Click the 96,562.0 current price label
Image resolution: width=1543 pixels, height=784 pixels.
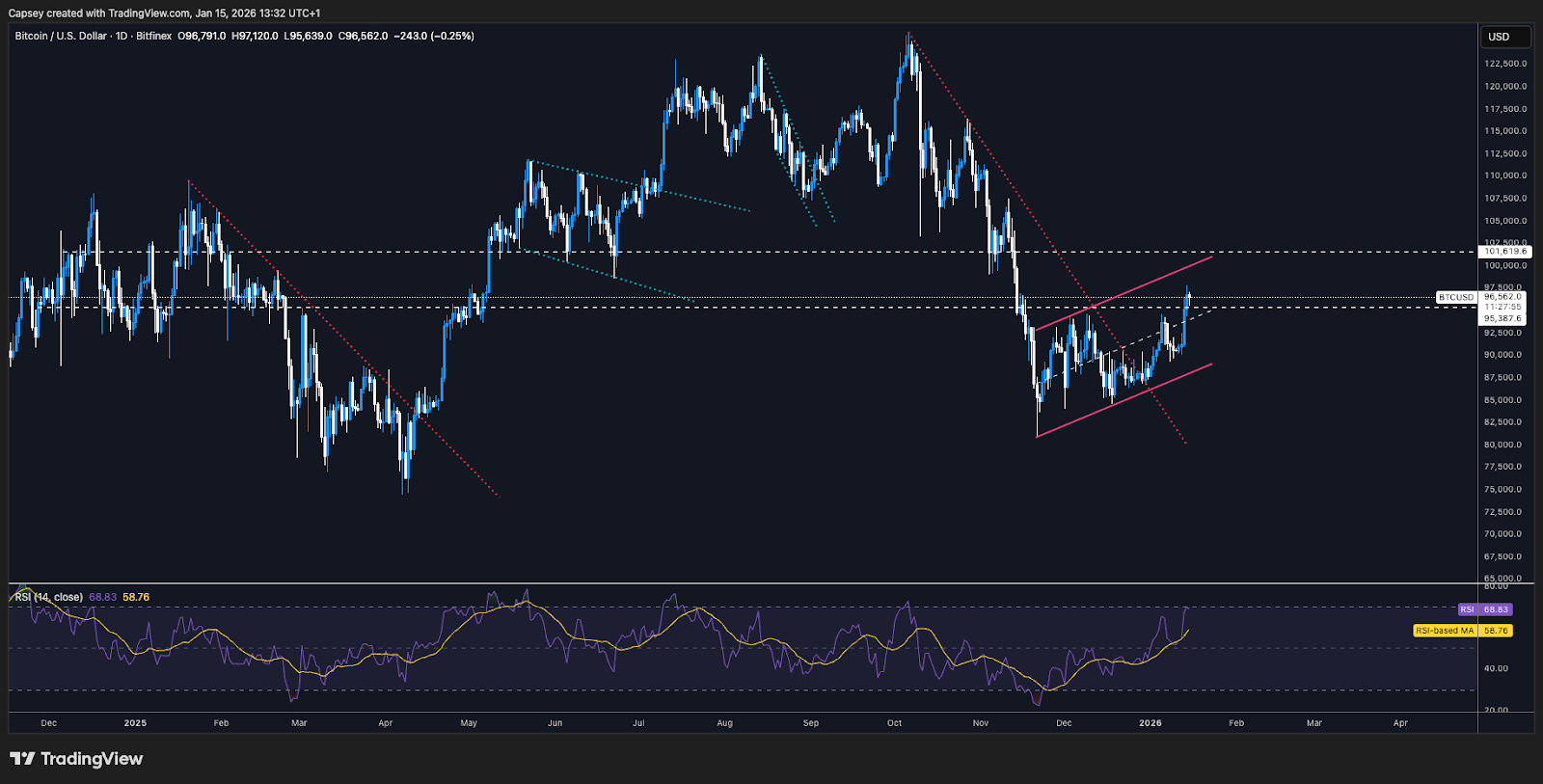tap(1502, 297)
